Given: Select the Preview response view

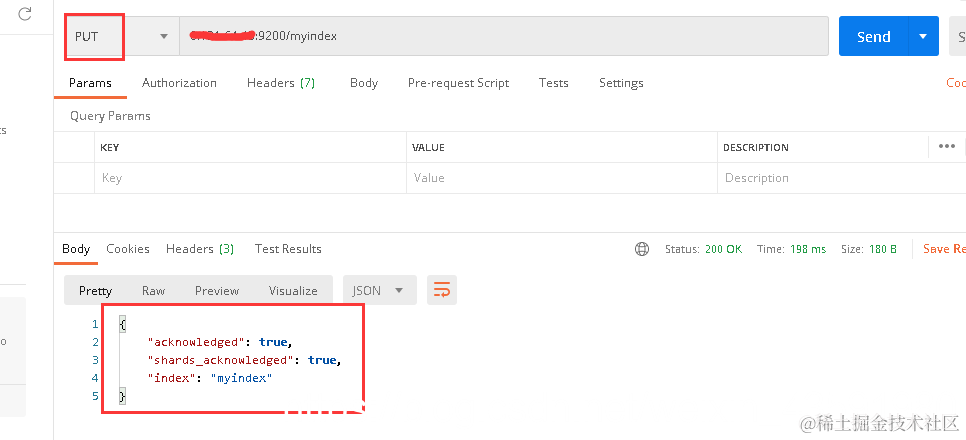Looking at the screenshot, I should click(x=217, y=290).
